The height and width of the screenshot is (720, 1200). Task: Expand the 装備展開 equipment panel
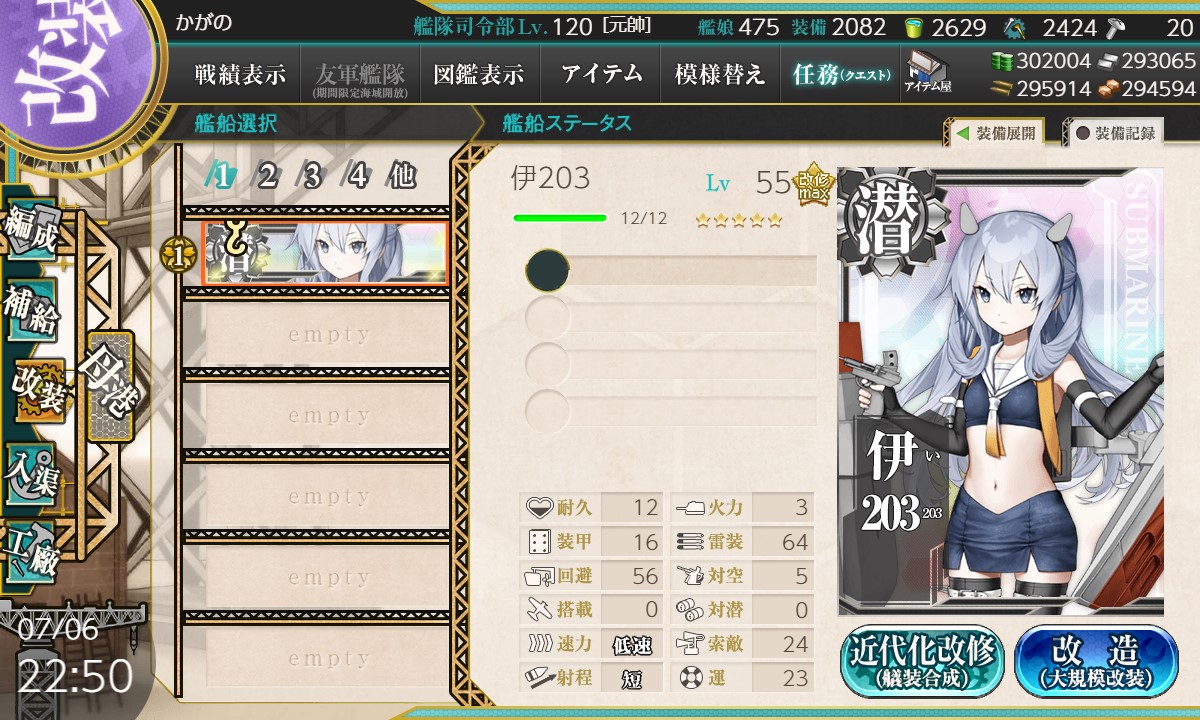(996, 132)
